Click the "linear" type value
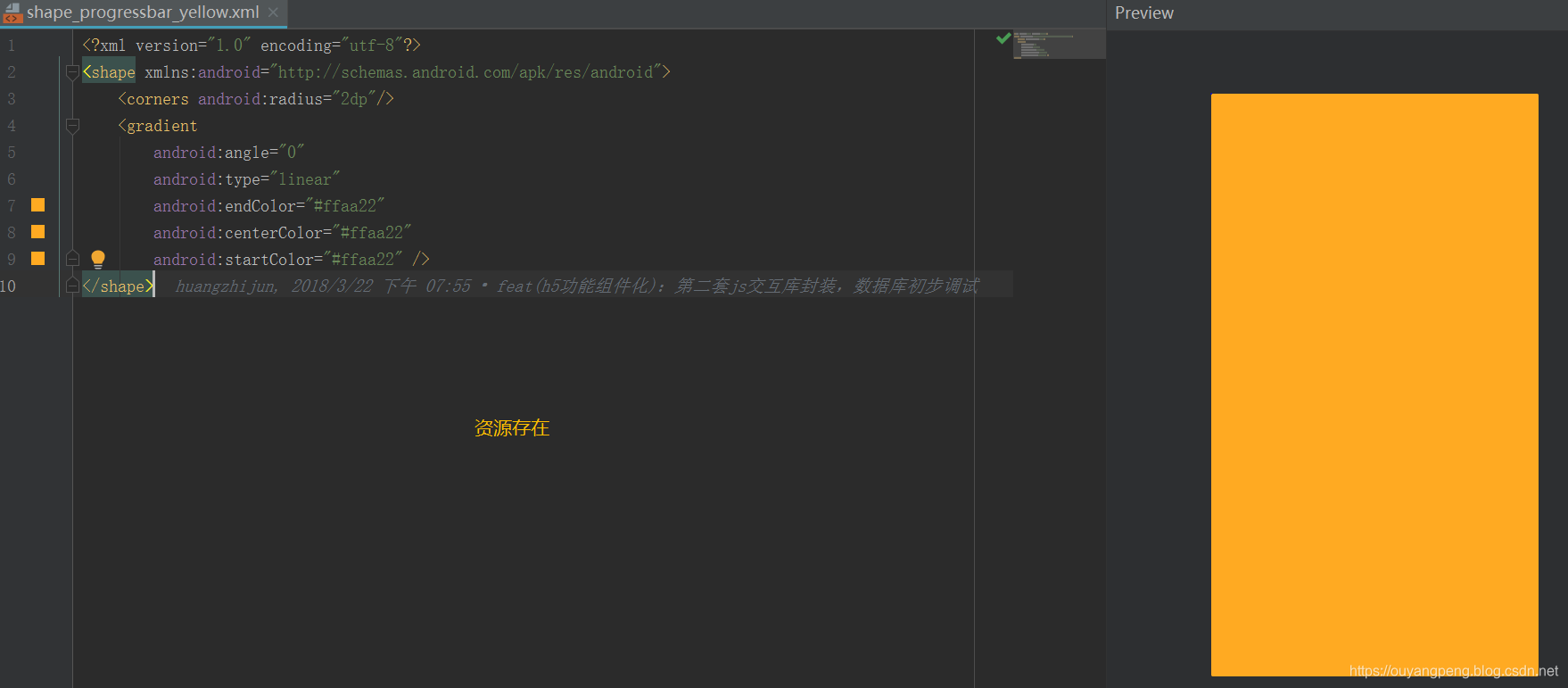Image resolution: width=1568 pixels, height=688 pixels. tap(304, 179)
